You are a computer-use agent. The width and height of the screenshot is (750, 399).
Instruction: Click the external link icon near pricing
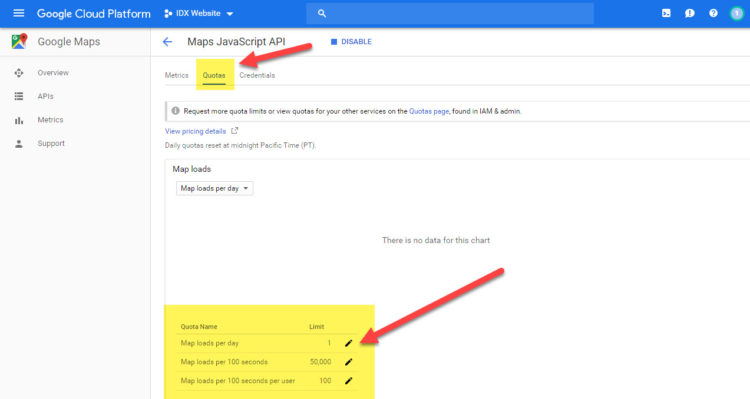pyautogui.click(x=234, y=131)
